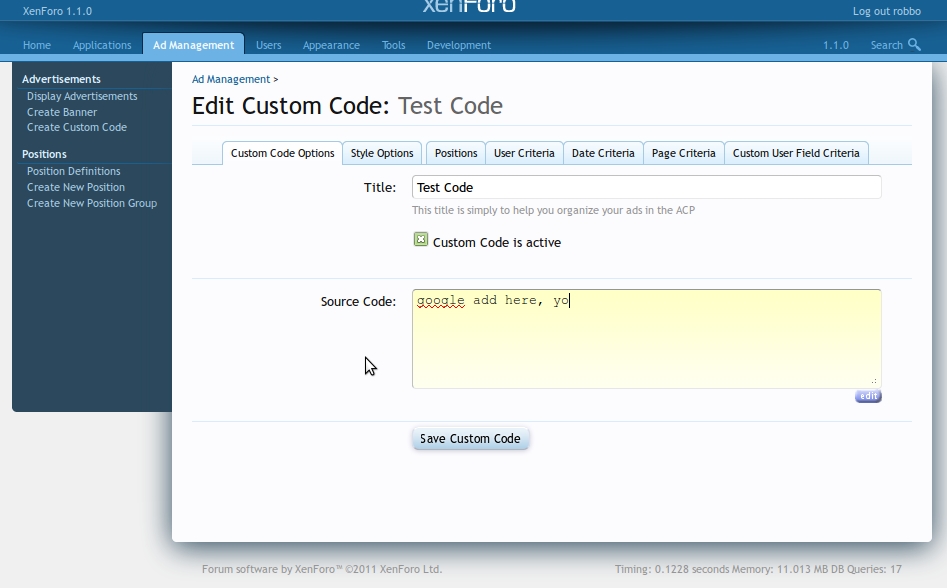This screenshot has width=947, height=588.
Task: Toggle the Custom Code is active checkbox
Action: coord(421,240)
